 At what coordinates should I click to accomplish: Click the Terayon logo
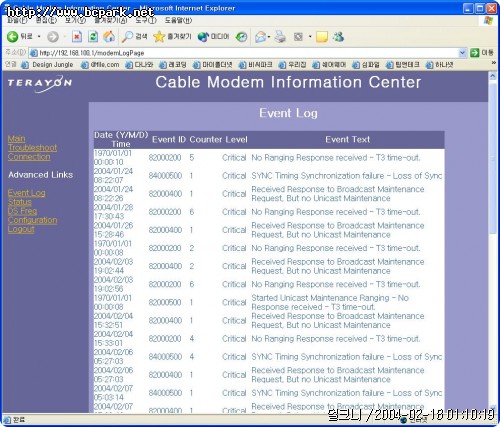click(40, 83)
